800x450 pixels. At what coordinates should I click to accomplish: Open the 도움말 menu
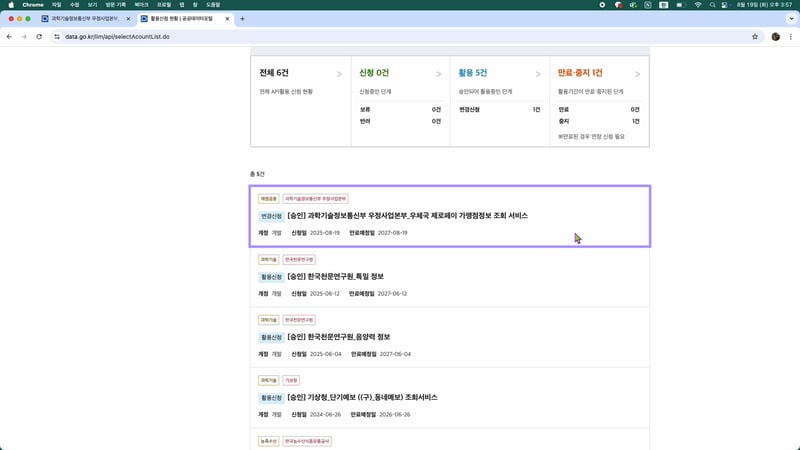click(x=213, y=5)
